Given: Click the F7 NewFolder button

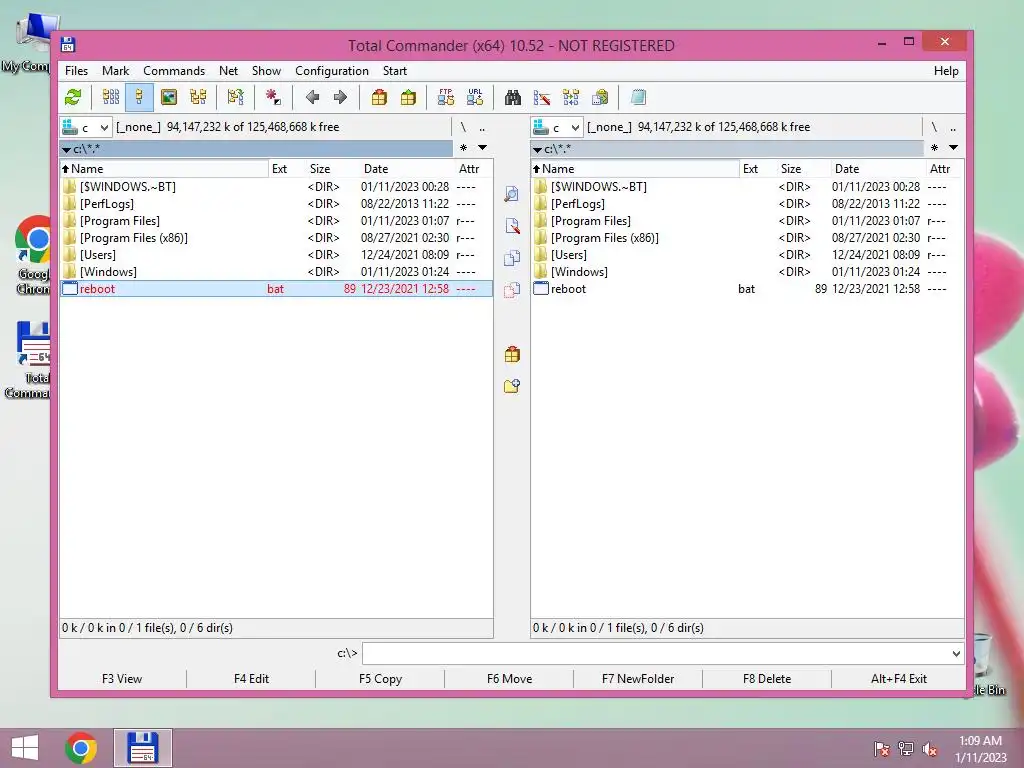Looking at the screenshot, I should click(638, 679).
